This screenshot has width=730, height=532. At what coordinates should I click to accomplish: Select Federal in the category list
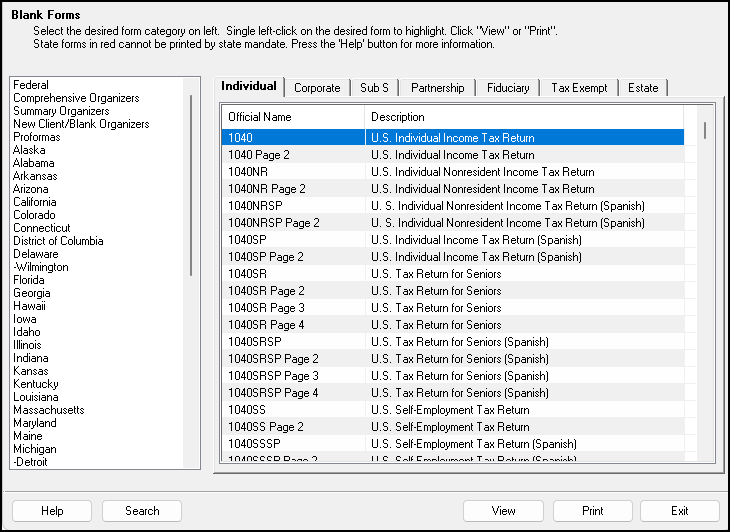[x=31, y=86]
